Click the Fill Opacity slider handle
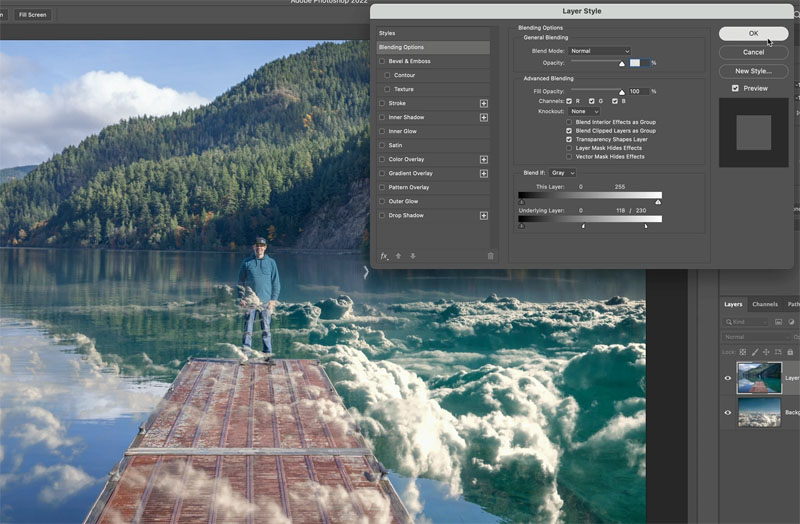 point(621,92)
